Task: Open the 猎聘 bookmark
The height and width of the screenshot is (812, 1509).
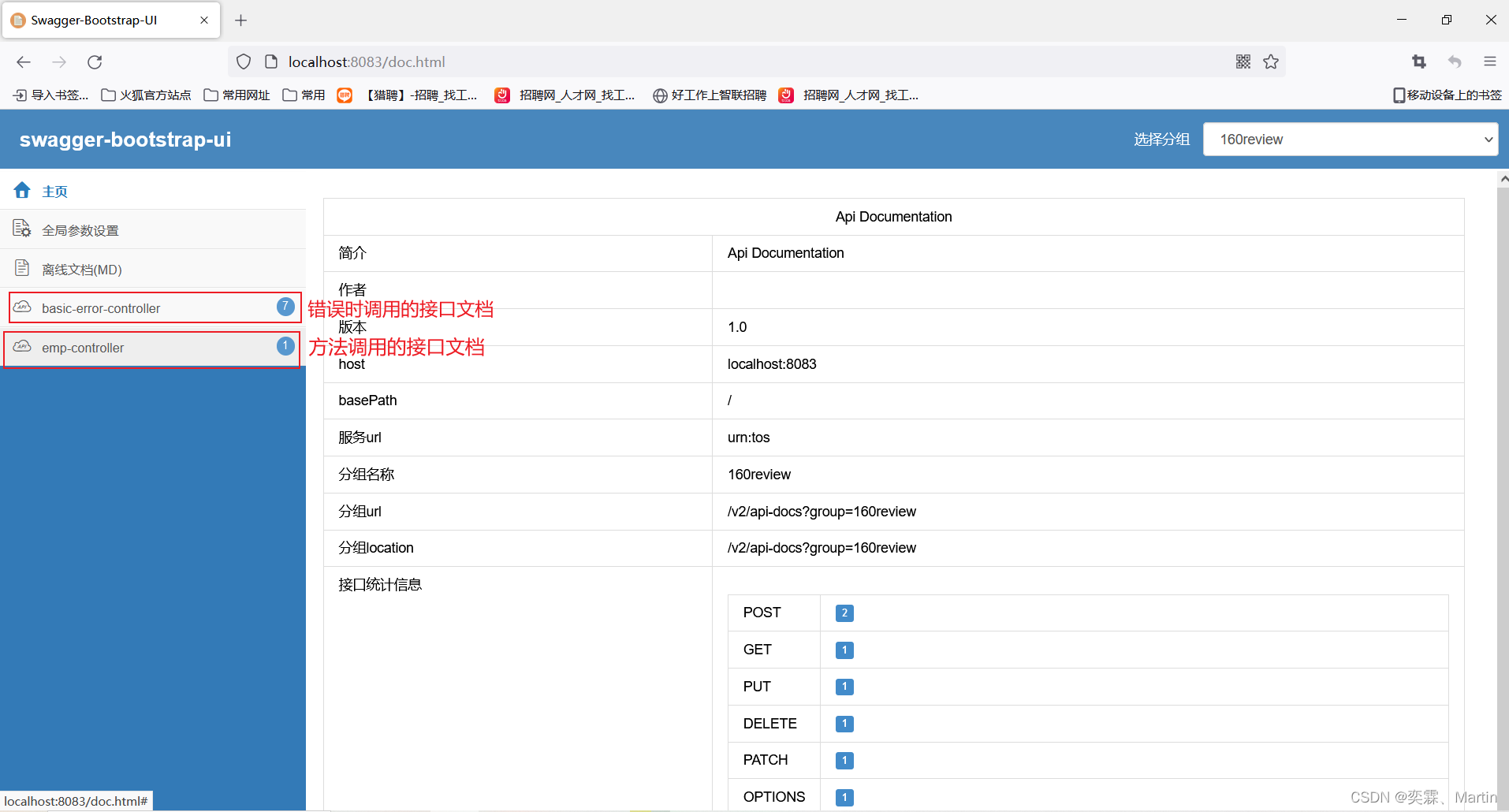Action: click(408, 95)
